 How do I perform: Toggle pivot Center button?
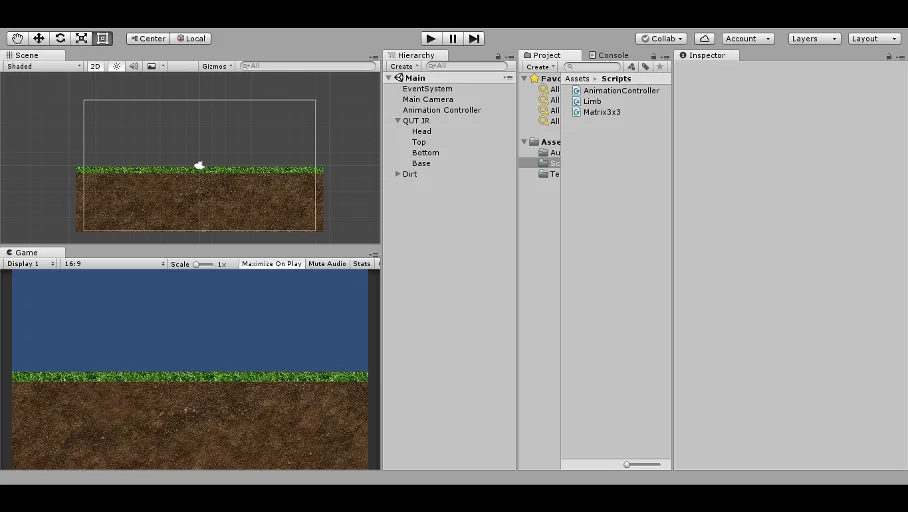coord(148,38)
